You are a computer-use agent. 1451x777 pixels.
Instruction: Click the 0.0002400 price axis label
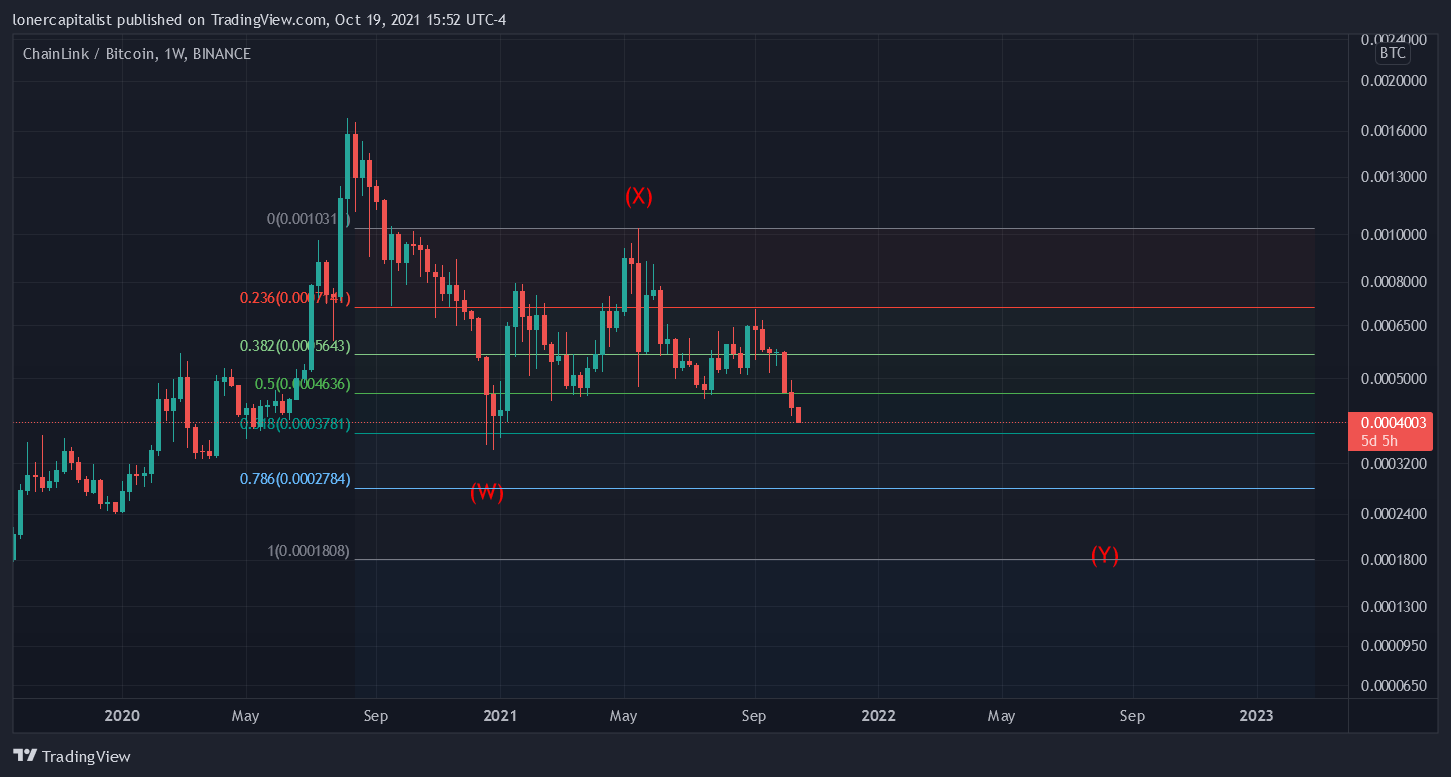1395,514
